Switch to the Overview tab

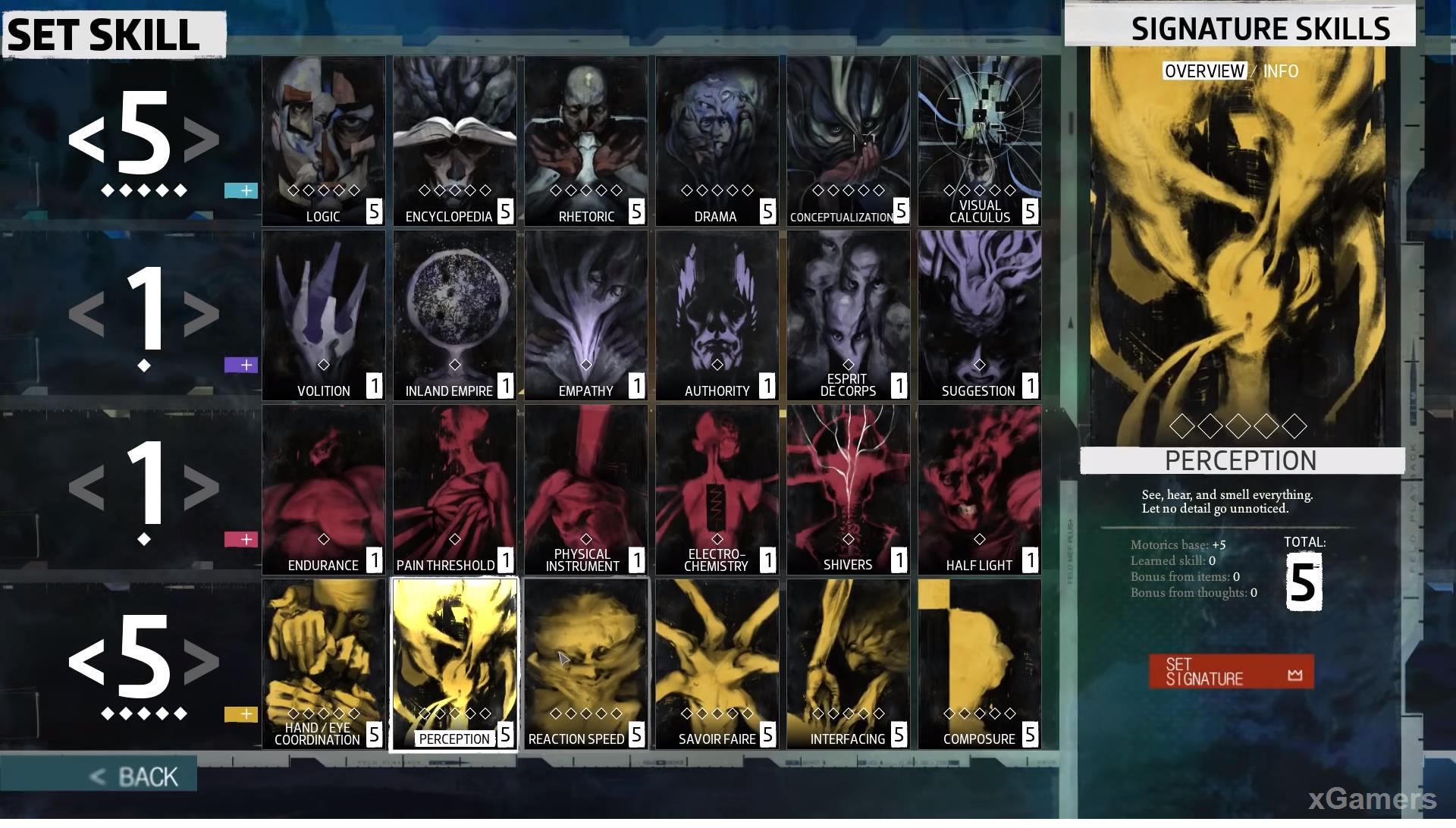pyautogui.click(x=1205, y=71)
